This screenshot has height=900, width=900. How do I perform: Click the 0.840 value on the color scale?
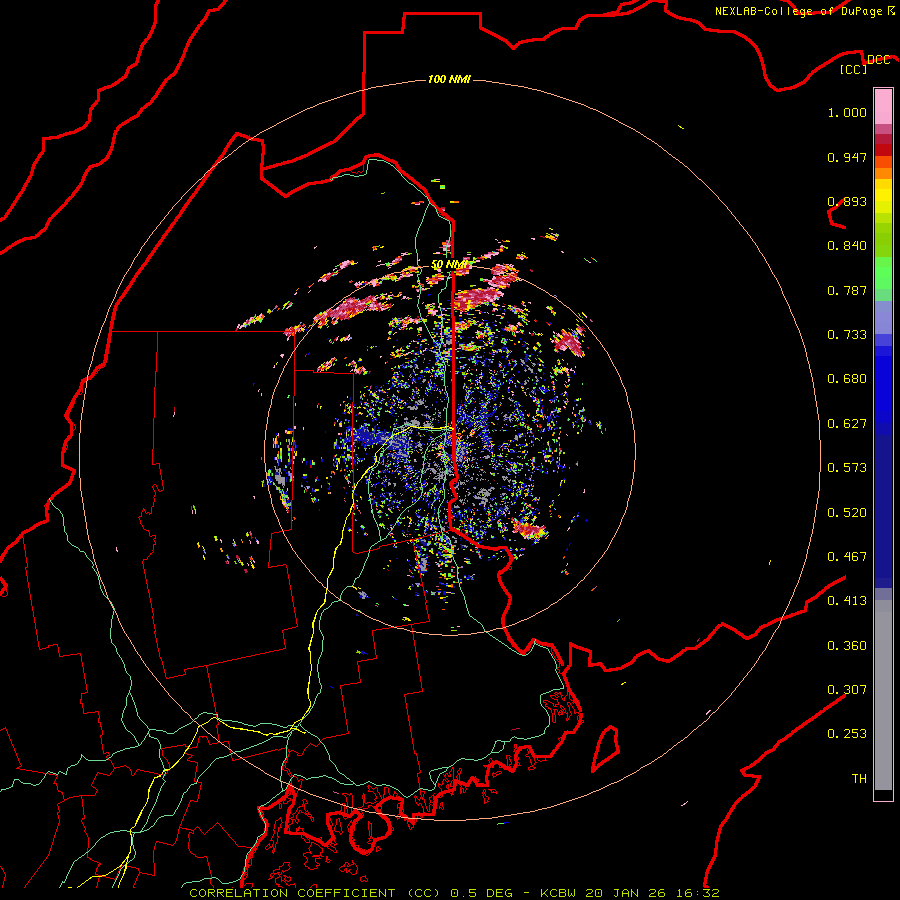point(847,246)
